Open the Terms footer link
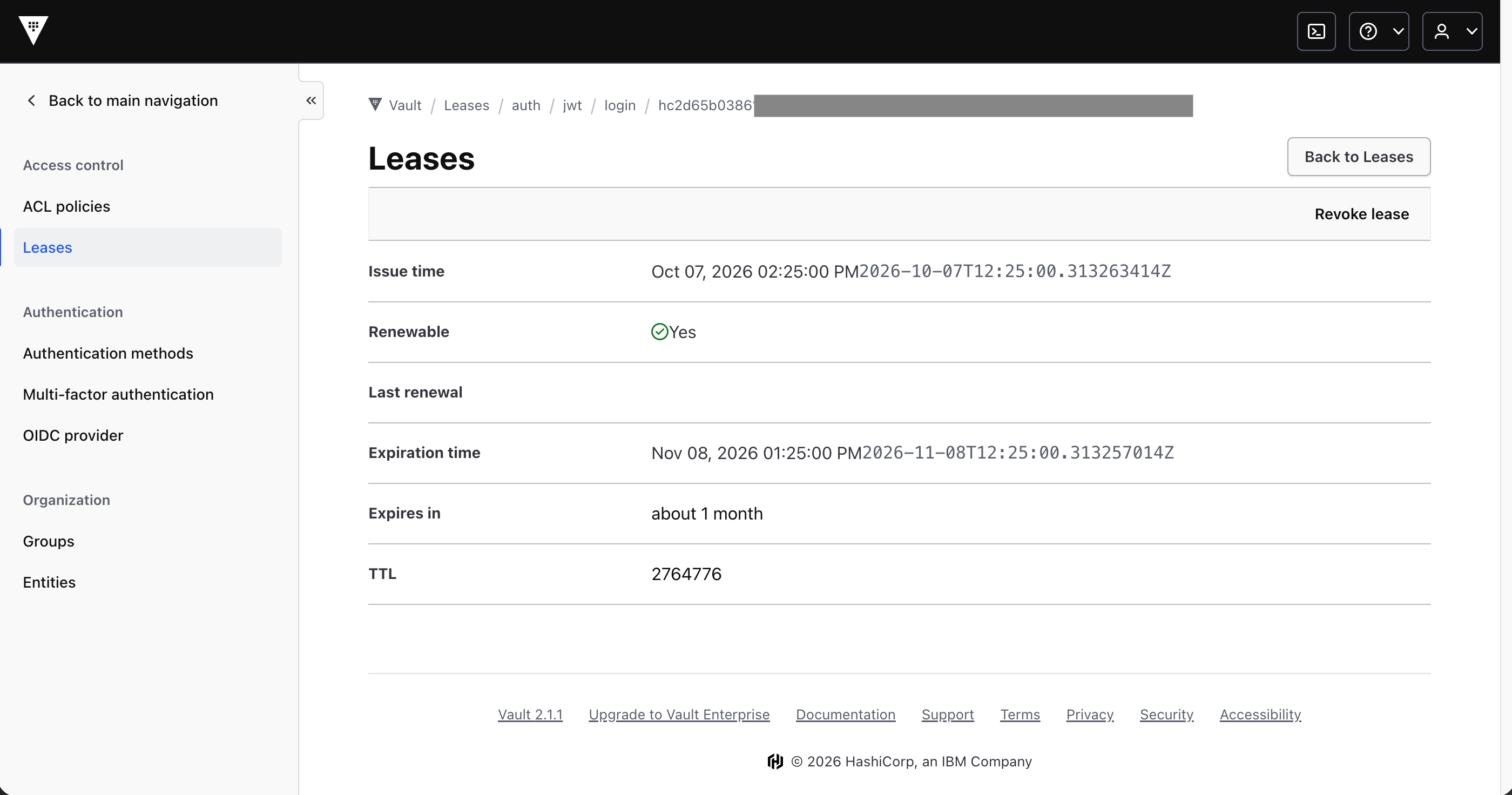1512x795 pixels. tap(1020, 714)
